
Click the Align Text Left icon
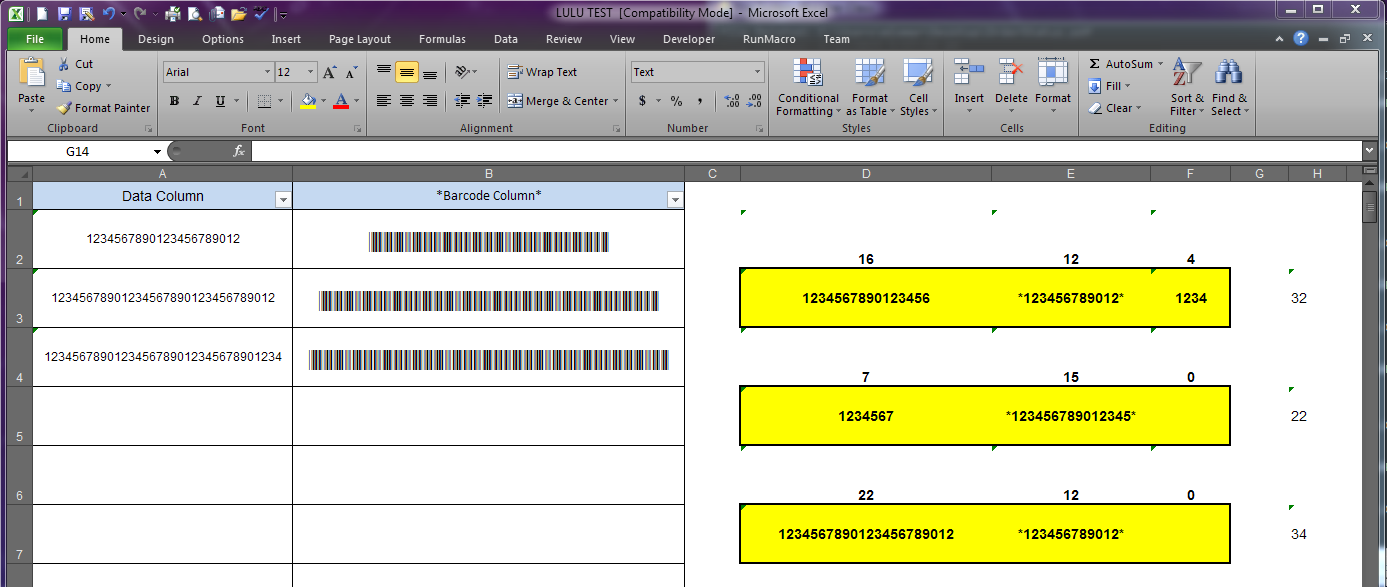click(383, 101)
